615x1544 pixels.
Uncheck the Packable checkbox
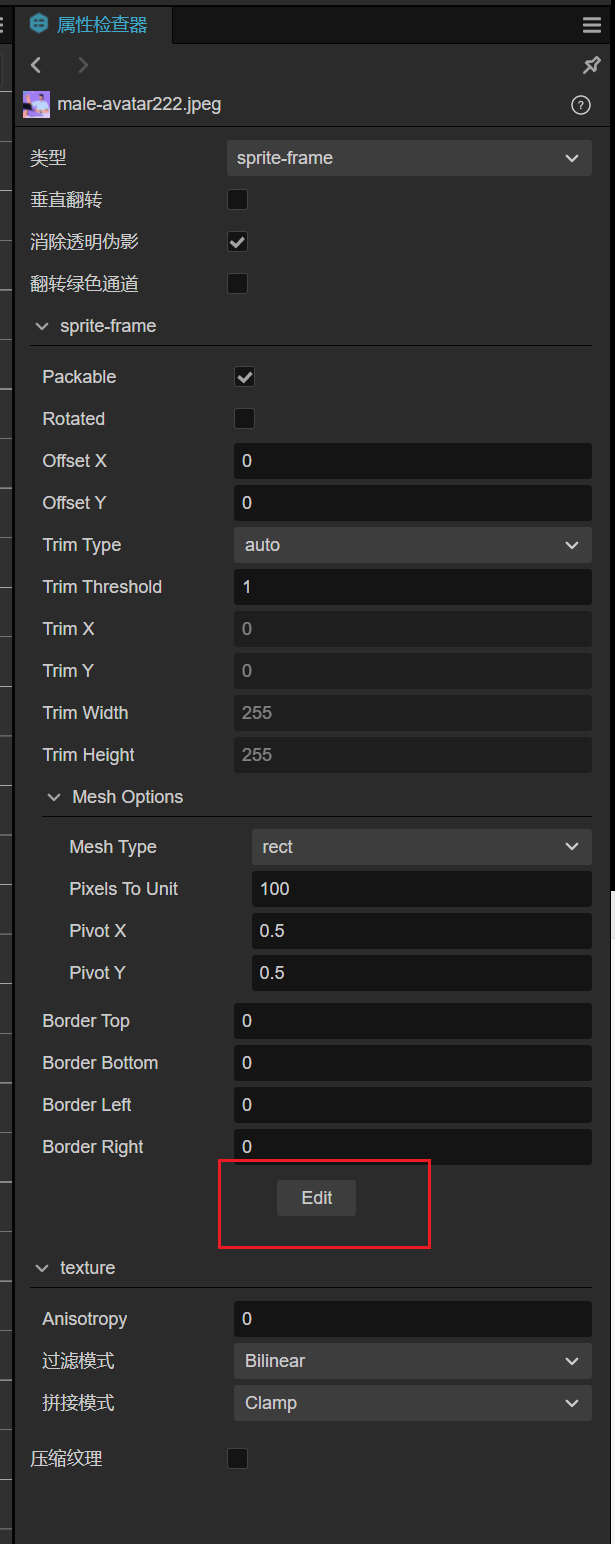(244, 377)
